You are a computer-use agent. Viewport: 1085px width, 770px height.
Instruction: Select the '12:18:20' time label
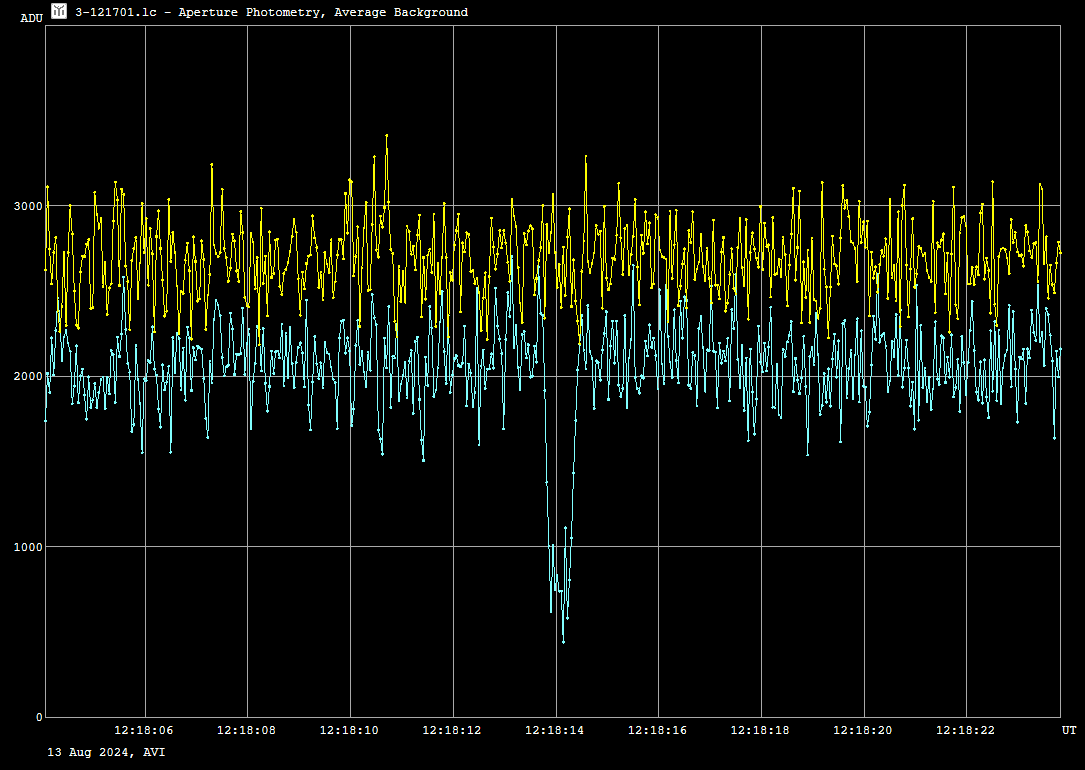click(863, 731)
